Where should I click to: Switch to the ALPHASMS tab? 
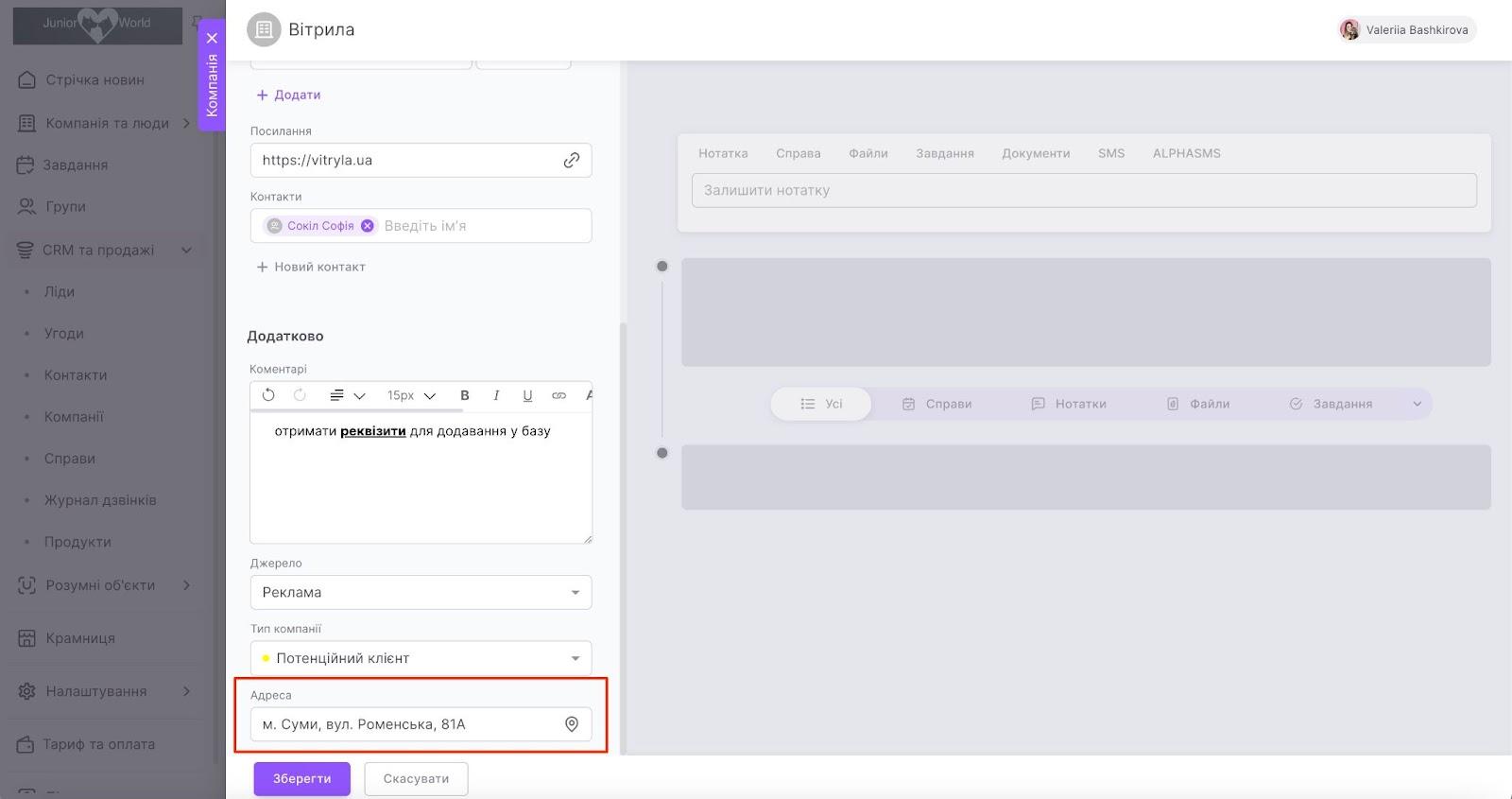click(1186, 153)
